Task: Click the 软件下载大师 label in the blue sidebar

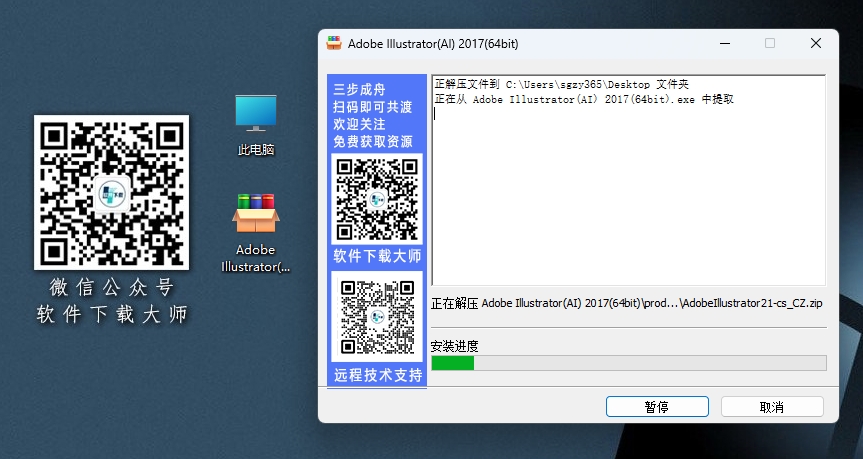Action: click(378, 256)
